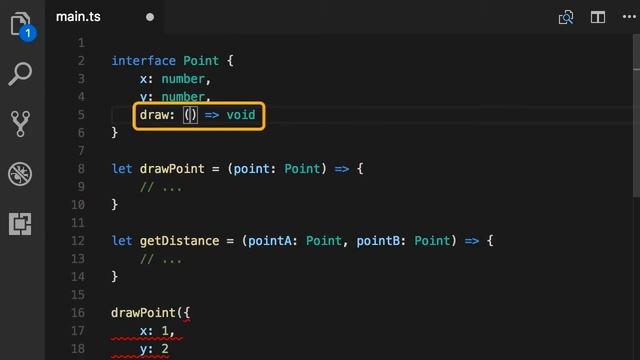Click the 'drawPoint' variable on line 8

click(x=172, y=169)
